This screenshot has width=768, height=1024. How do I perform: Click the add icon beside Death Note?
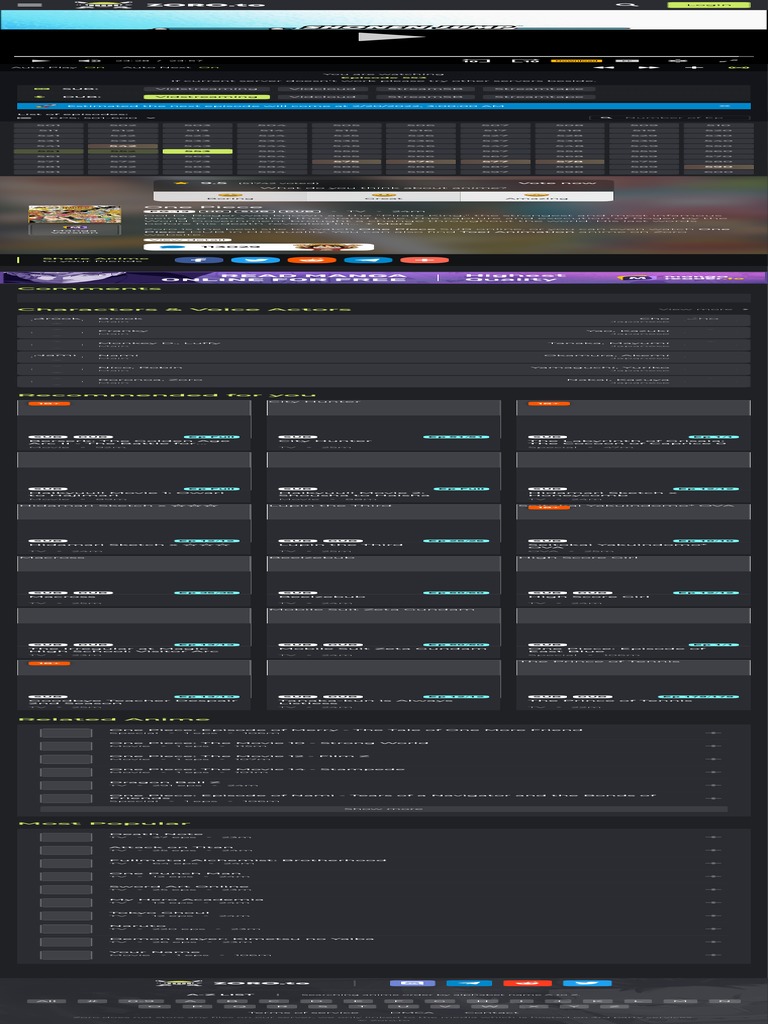point(712,837)
